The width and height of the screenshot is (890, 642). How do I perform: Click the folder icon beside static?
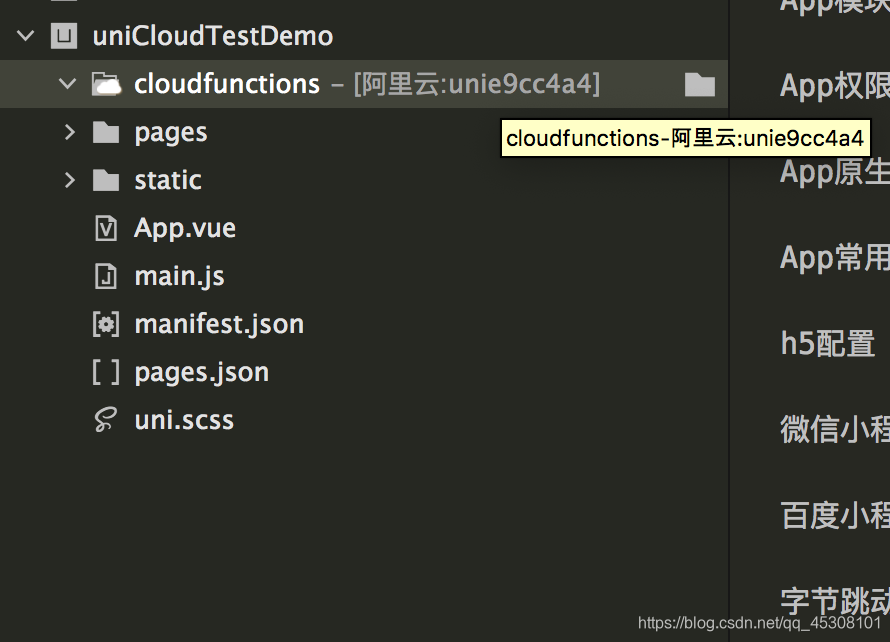click(107, 180)
